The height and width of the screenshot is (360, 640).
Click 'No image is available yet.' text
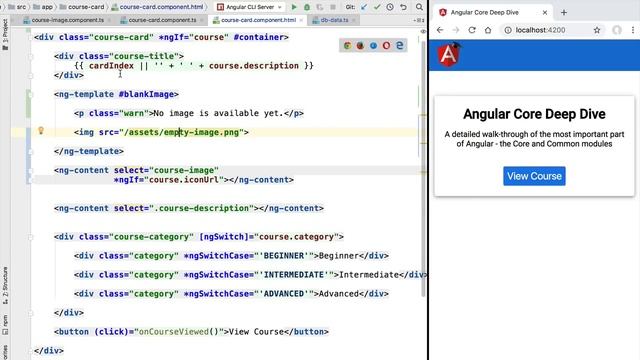tap(218, 113)
